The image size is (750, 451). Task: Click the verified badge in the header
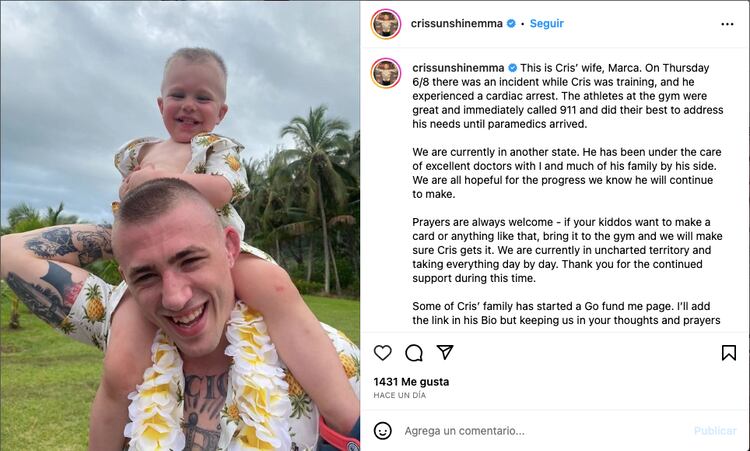tap(511, 23)
